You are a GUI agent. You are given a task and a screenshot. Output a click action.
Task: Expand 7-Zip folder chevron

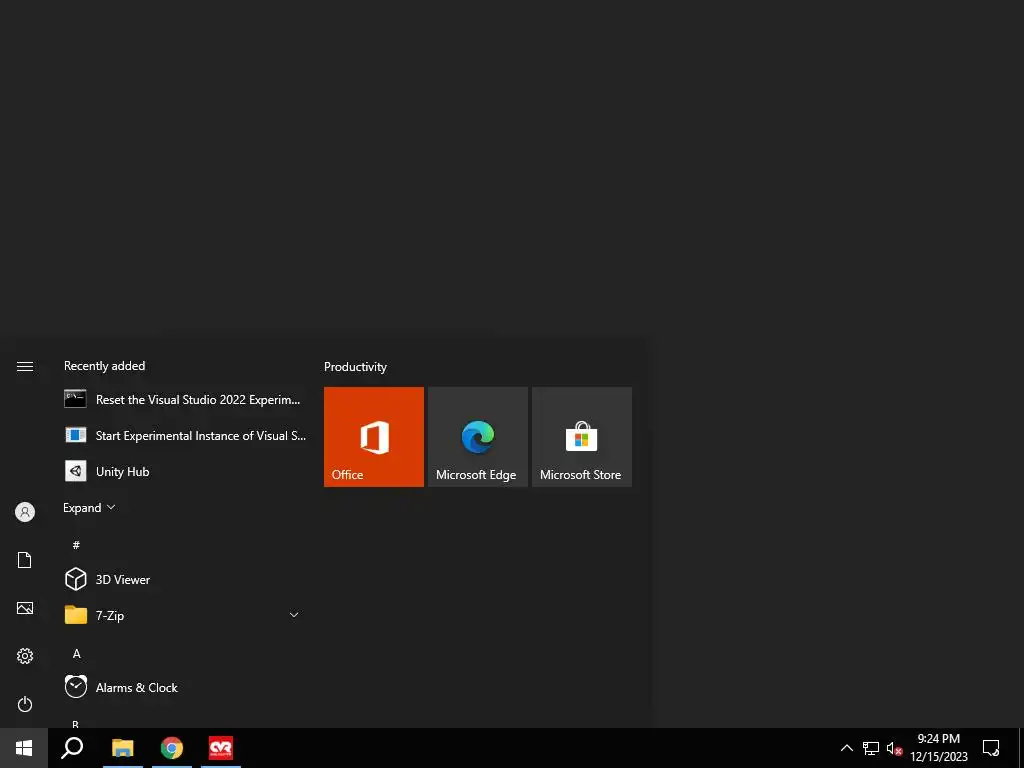[294, 615]
